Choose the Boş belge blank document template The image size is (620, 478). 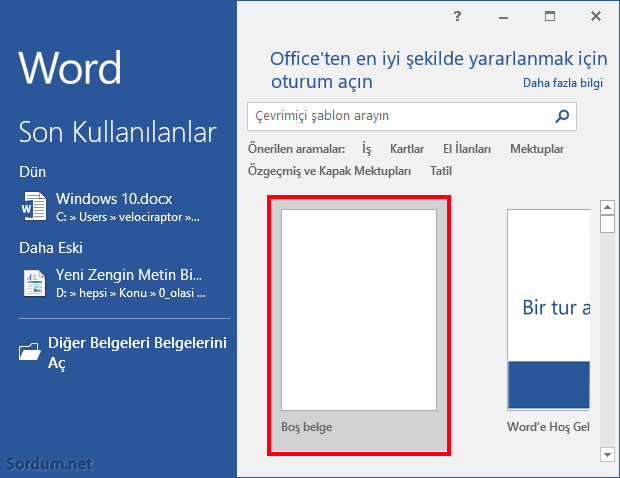[x=359, y=325]
